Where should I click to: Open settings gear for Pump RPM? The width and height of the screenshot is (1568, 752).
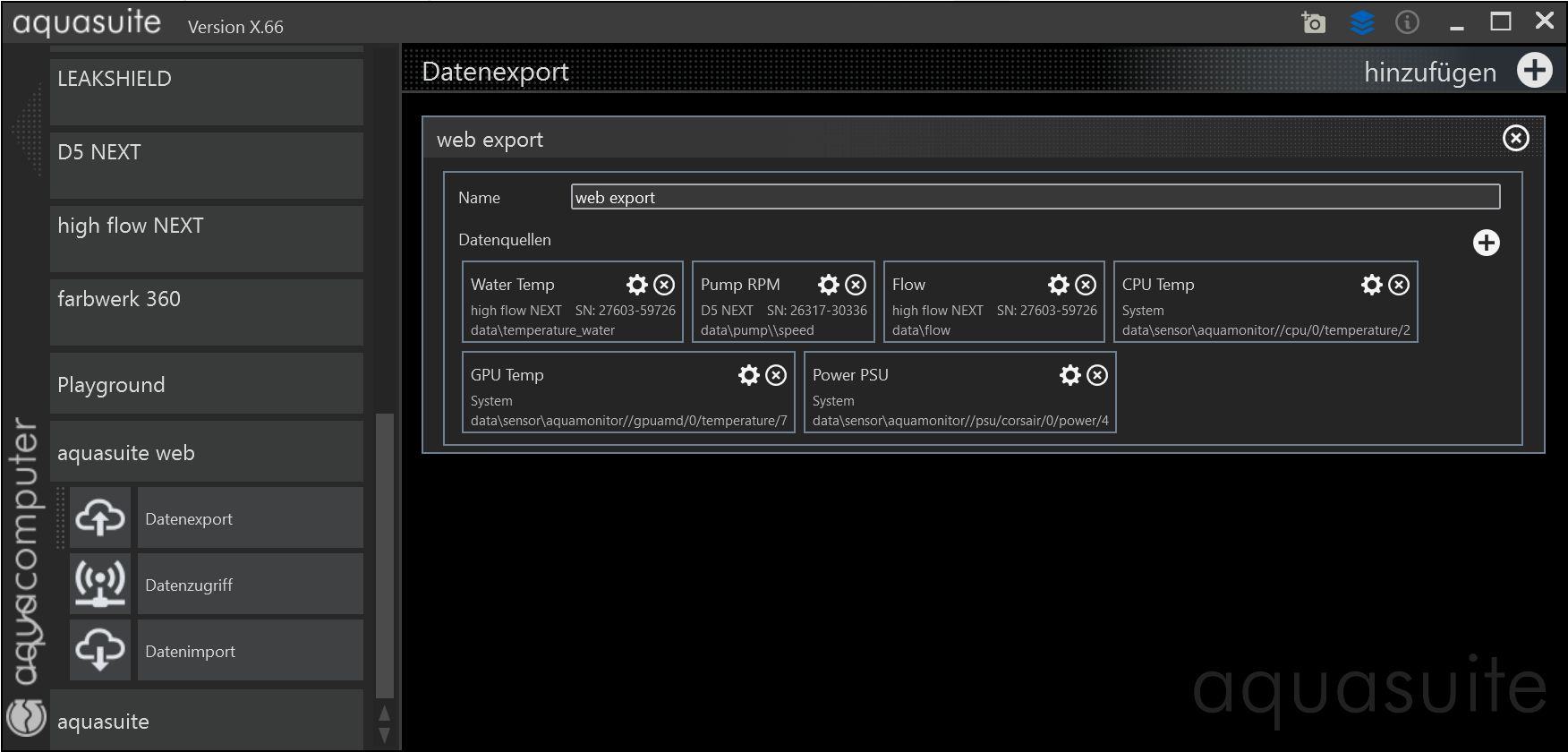pos(829,285)
